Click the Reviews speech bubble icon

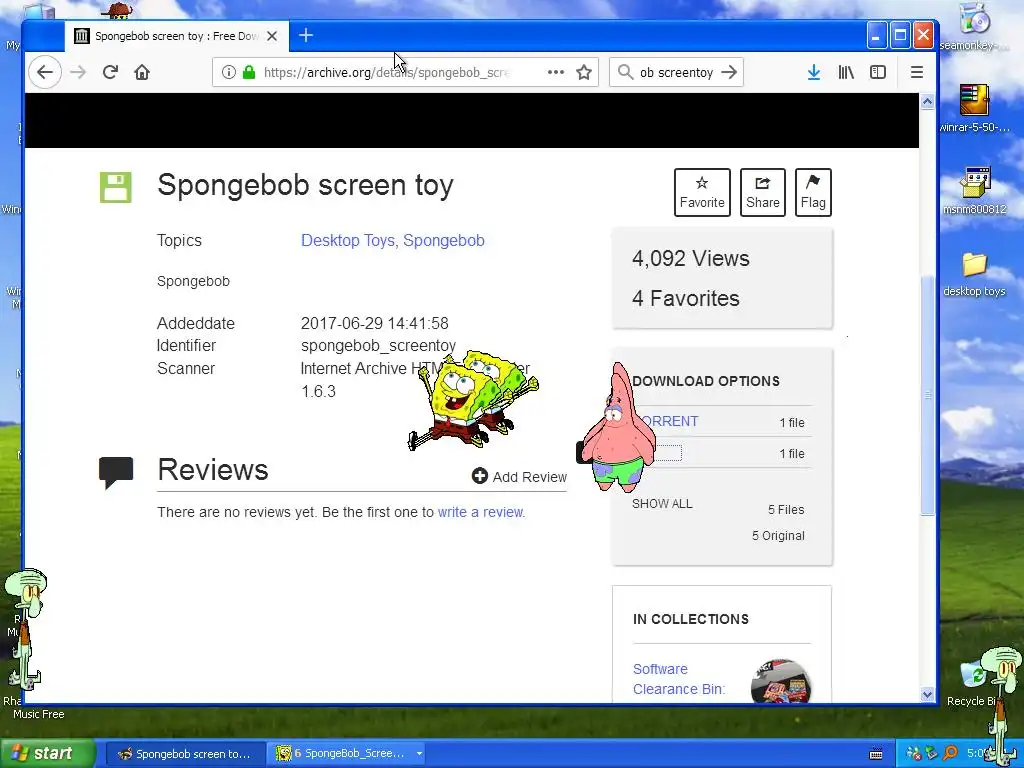pyautogui.click(x=116, y=472)
